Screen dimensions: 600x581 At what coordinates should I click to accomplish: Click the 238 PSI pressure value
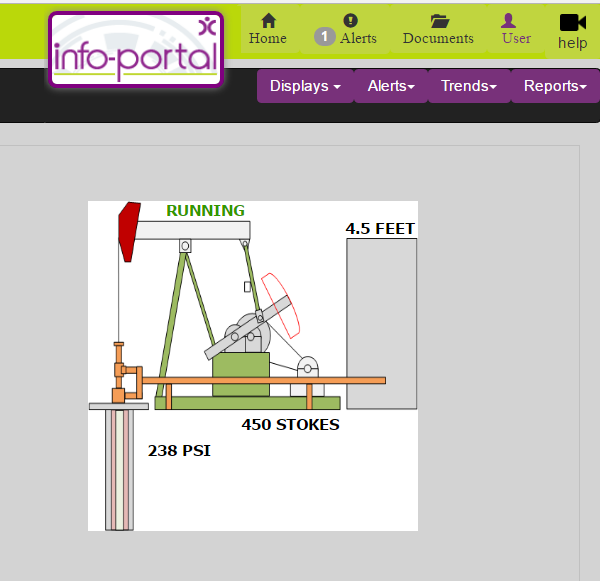click(179, 450)
